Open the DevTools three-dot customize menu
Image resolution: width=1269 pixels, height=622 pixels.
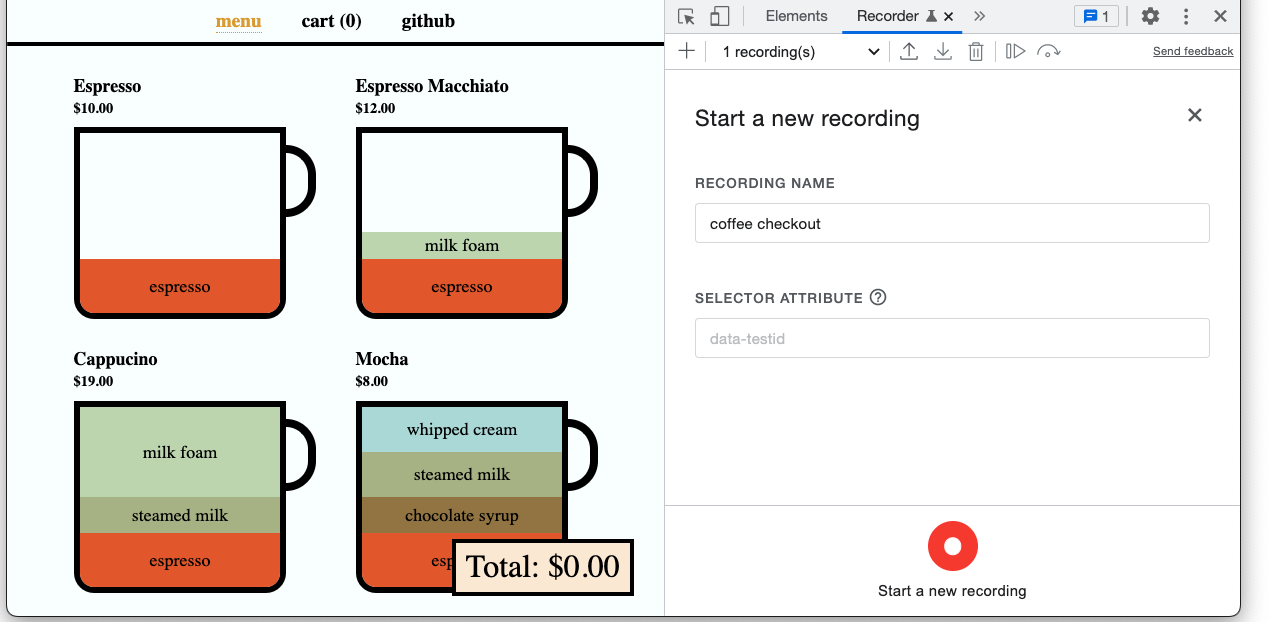1186,16
